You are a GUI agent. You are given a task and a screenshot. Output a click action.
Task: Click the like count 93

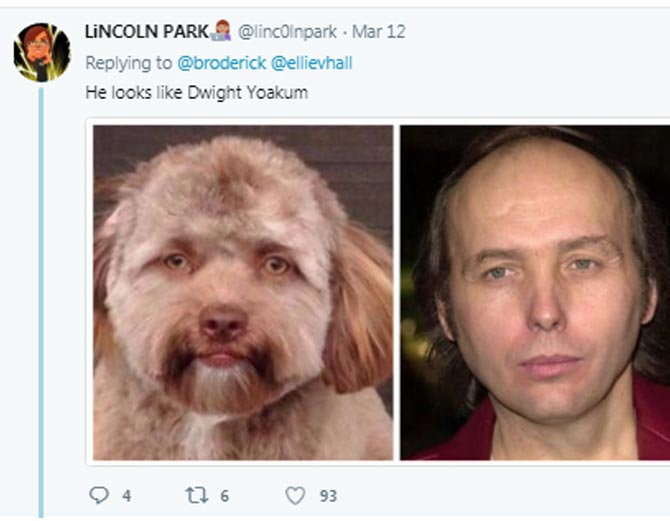click(328, 496)
